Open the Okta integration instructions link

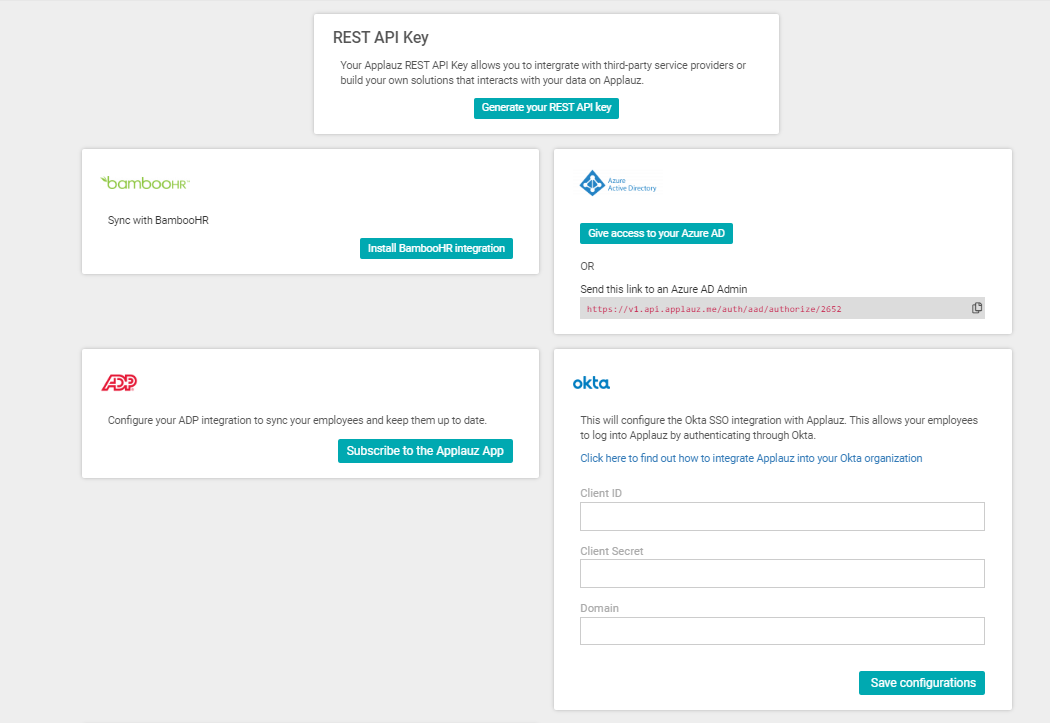[751, 458]
